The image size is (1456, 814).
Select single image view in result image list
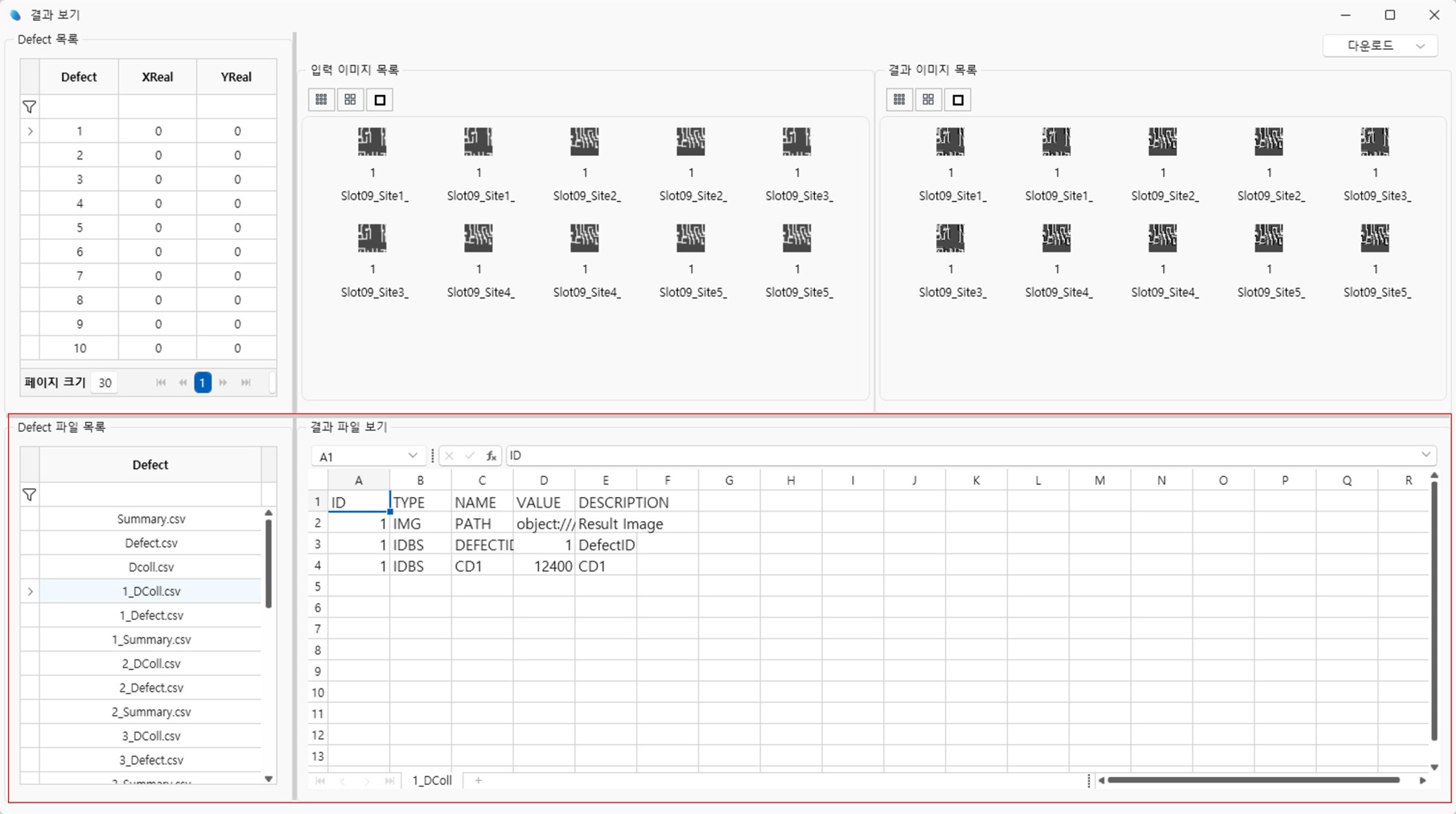tap(957, 100)
